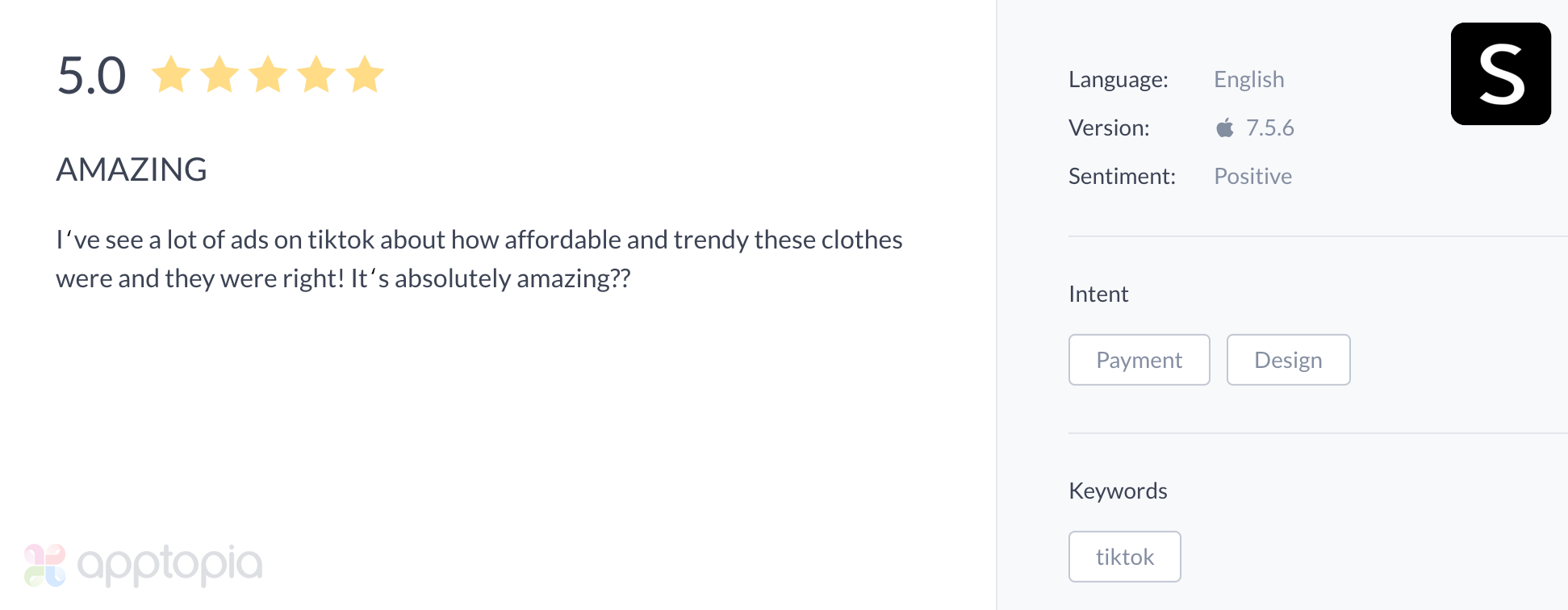
Task: Click the Design intent button
Action: click(1288, 360)
